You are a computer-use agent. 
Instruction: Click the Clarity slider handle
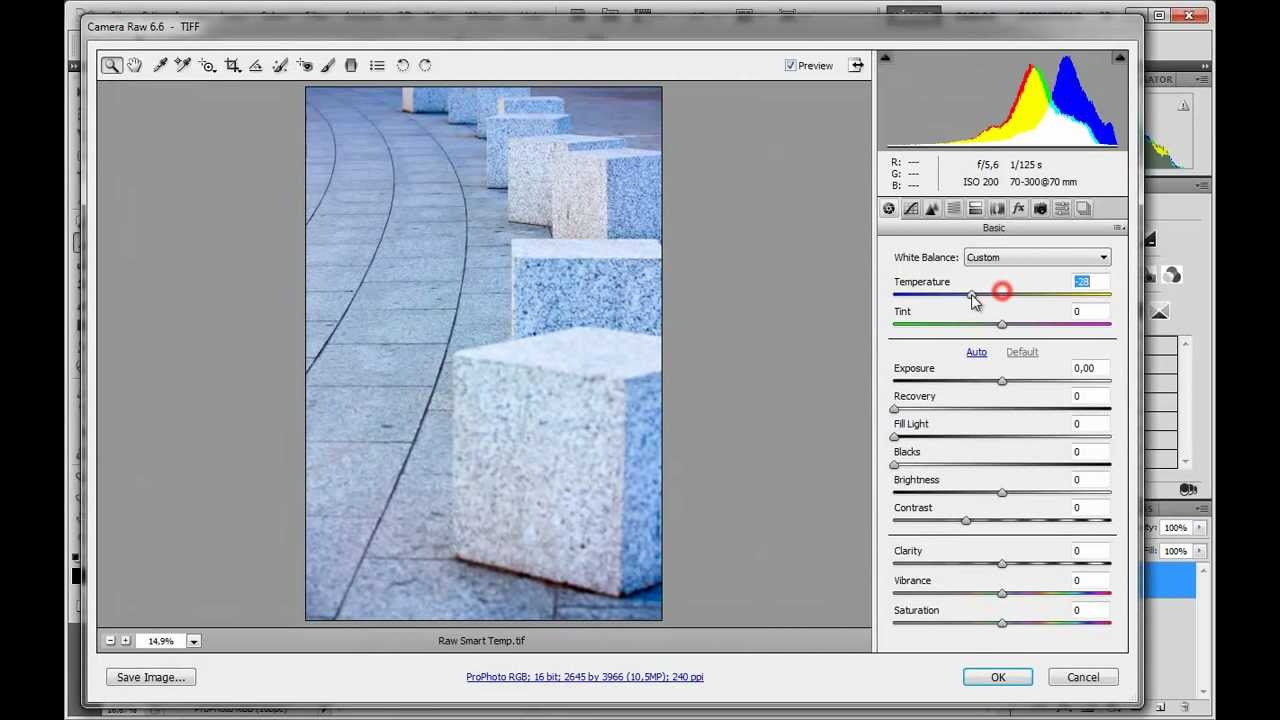point(1002,565)
